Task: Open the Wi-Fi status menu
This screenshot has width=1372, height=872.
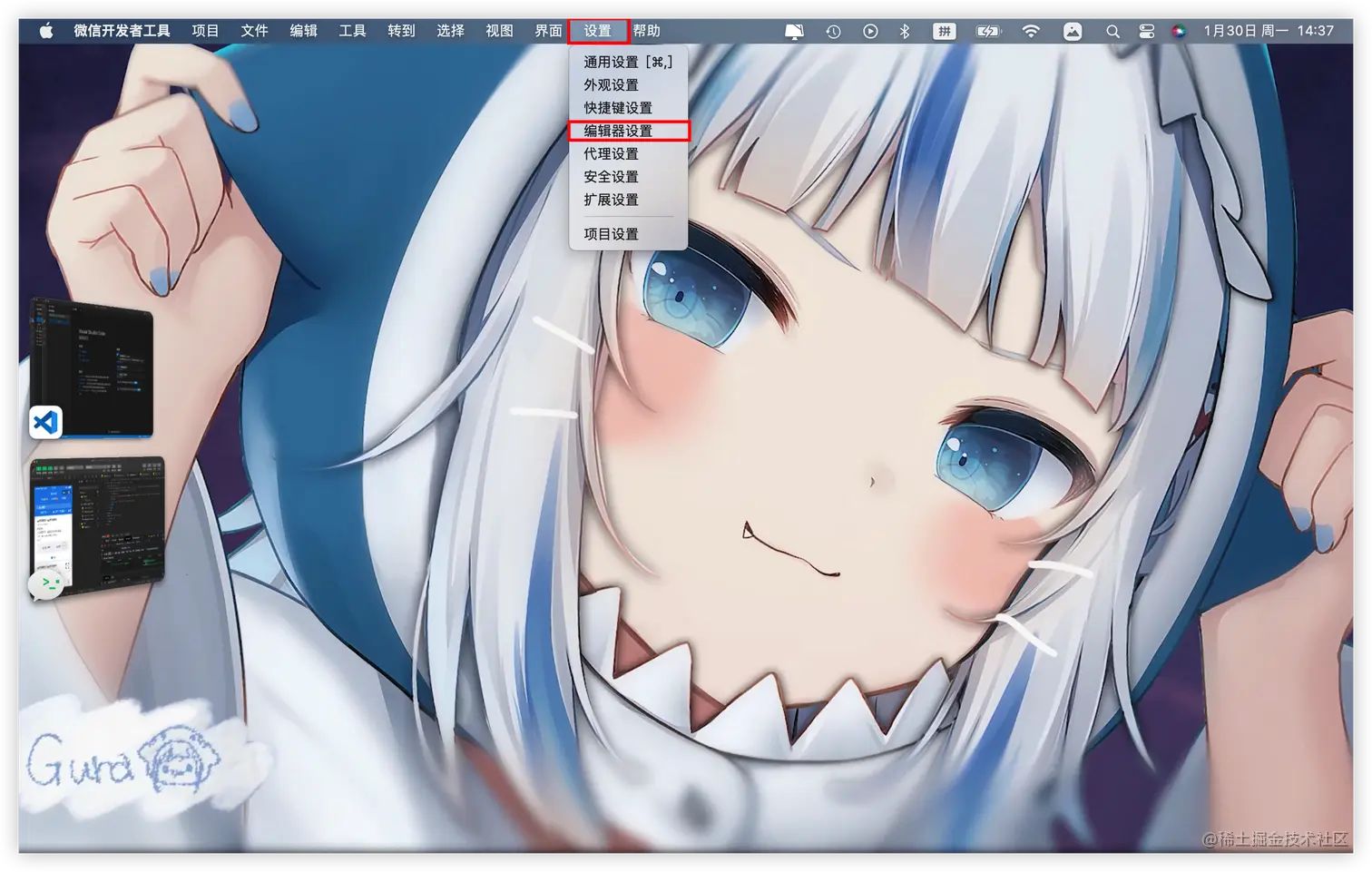Action: (1031, 31)
